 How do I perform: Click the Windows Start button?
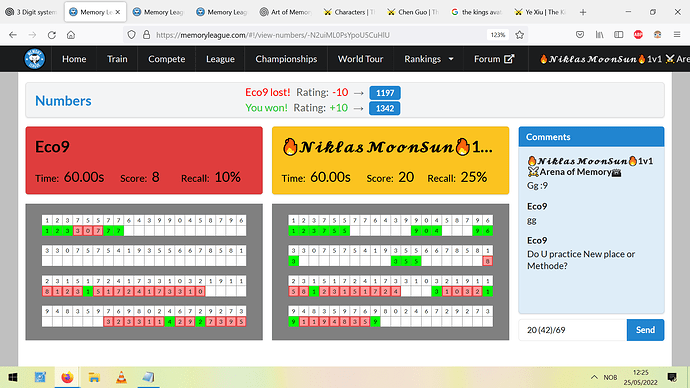(x=13, y=377)
